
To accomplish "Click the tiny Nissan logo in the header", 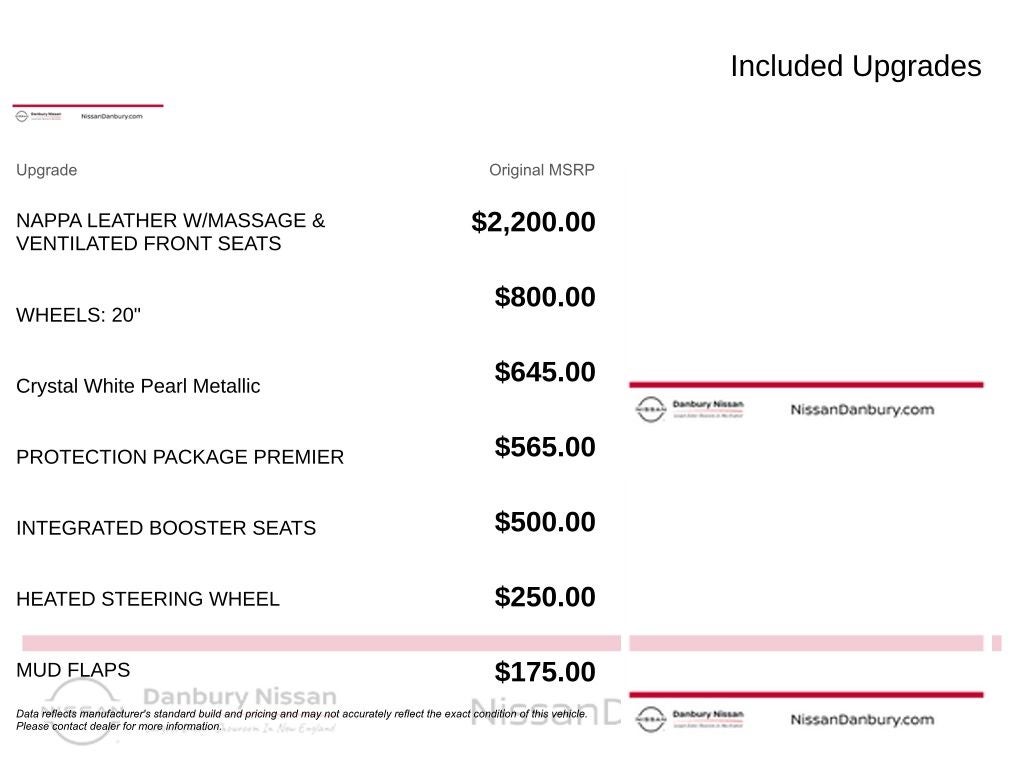I will pyautogui.click(x=21, y=116).
